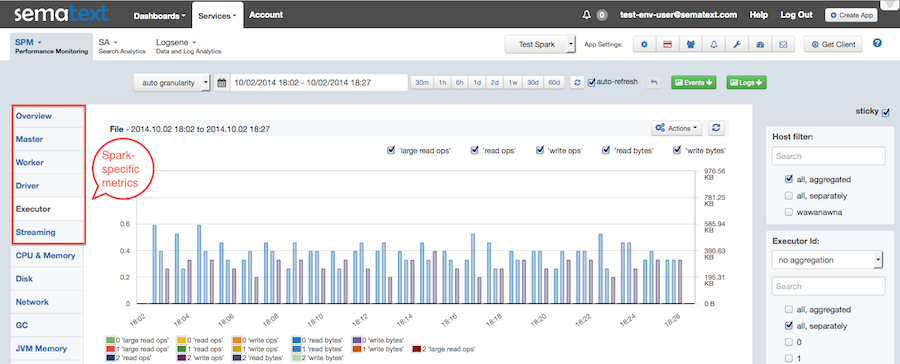The width and height of the screenshot is (900, 364).
Task: Set time range to 1w
Action: [513, 83]
